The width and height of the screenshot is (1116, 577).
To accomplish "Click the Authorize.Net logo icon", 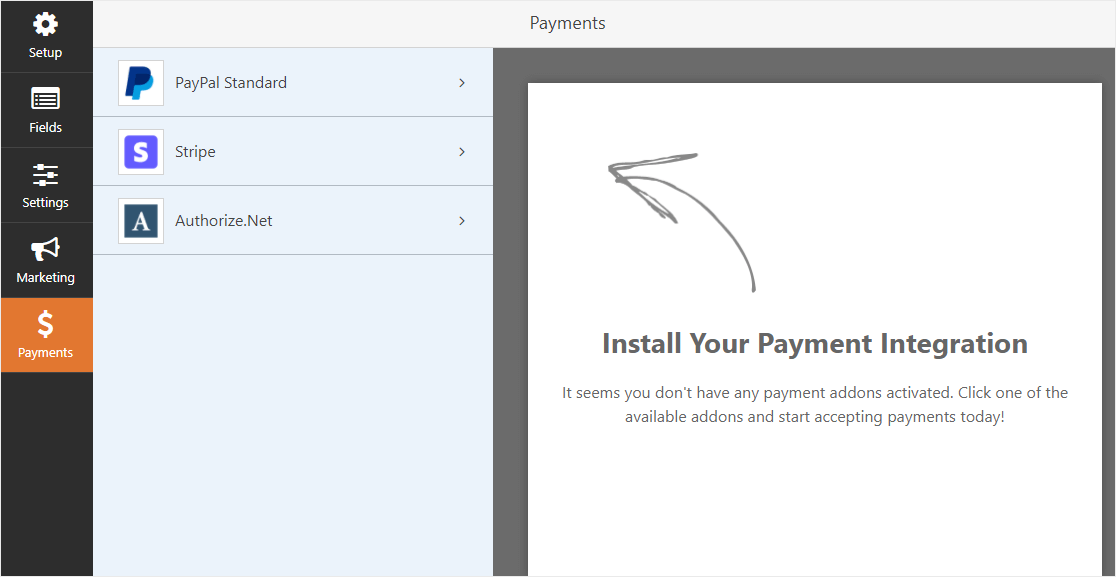I will tap(140, 220).
